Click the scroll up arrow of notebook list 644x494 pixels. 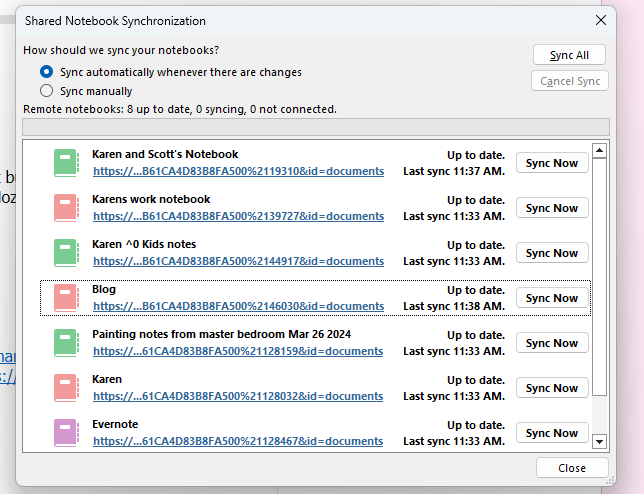click(599, 151)
